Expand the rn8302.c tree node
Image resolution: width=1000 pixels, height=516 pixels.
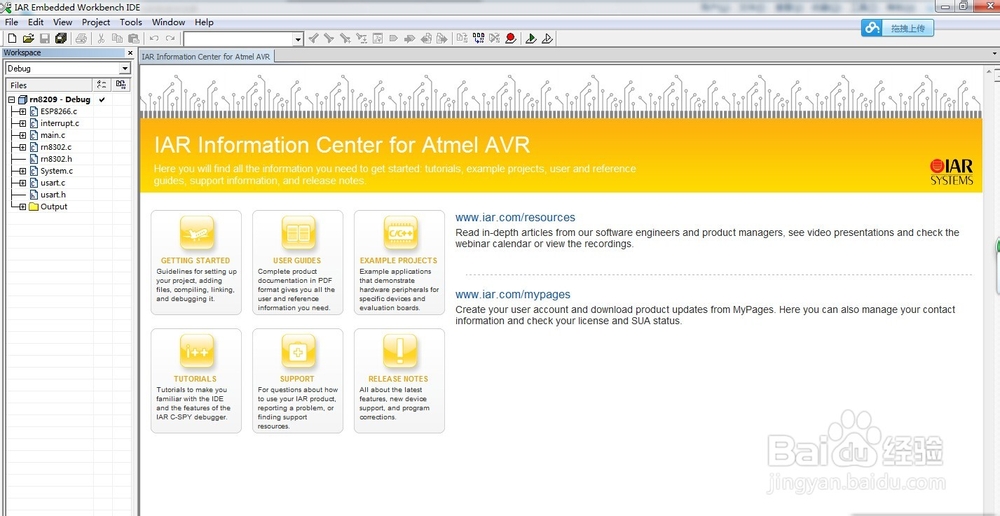[22, 147]
